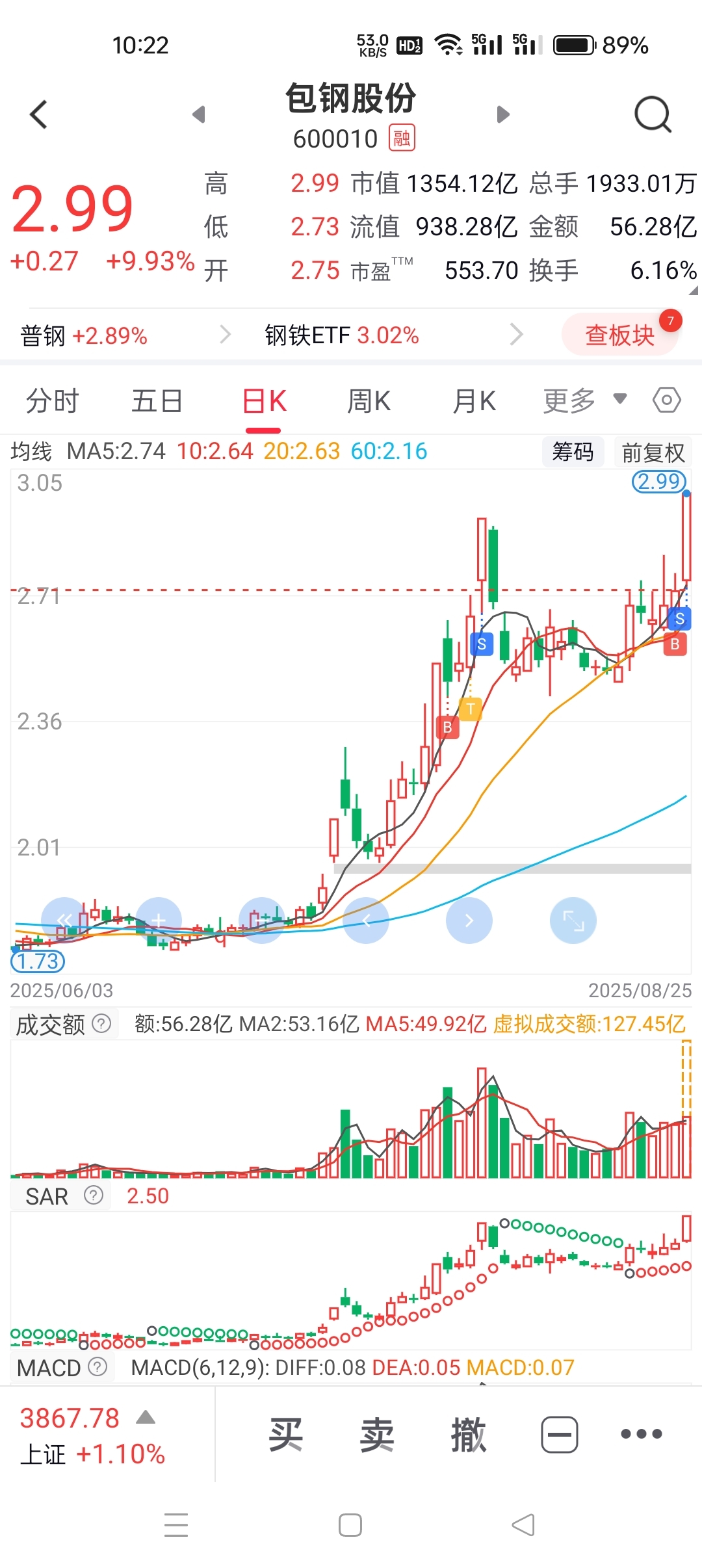Expand index bar with up triangle

pos(146,1417)
